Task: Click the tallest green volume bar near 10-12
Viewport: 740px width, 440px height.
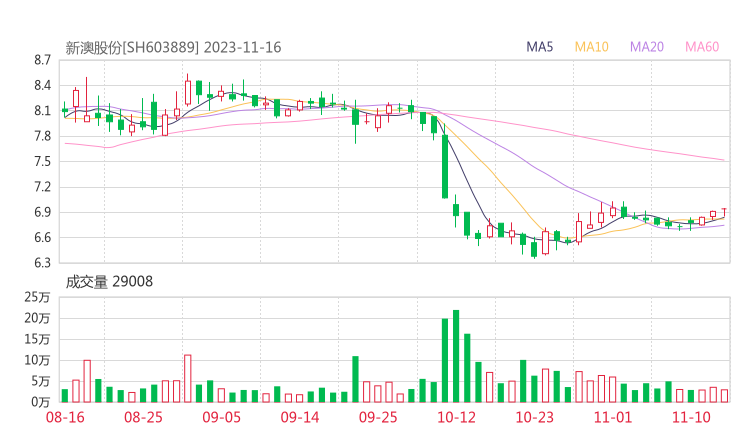Action: [x=456, y=356]
